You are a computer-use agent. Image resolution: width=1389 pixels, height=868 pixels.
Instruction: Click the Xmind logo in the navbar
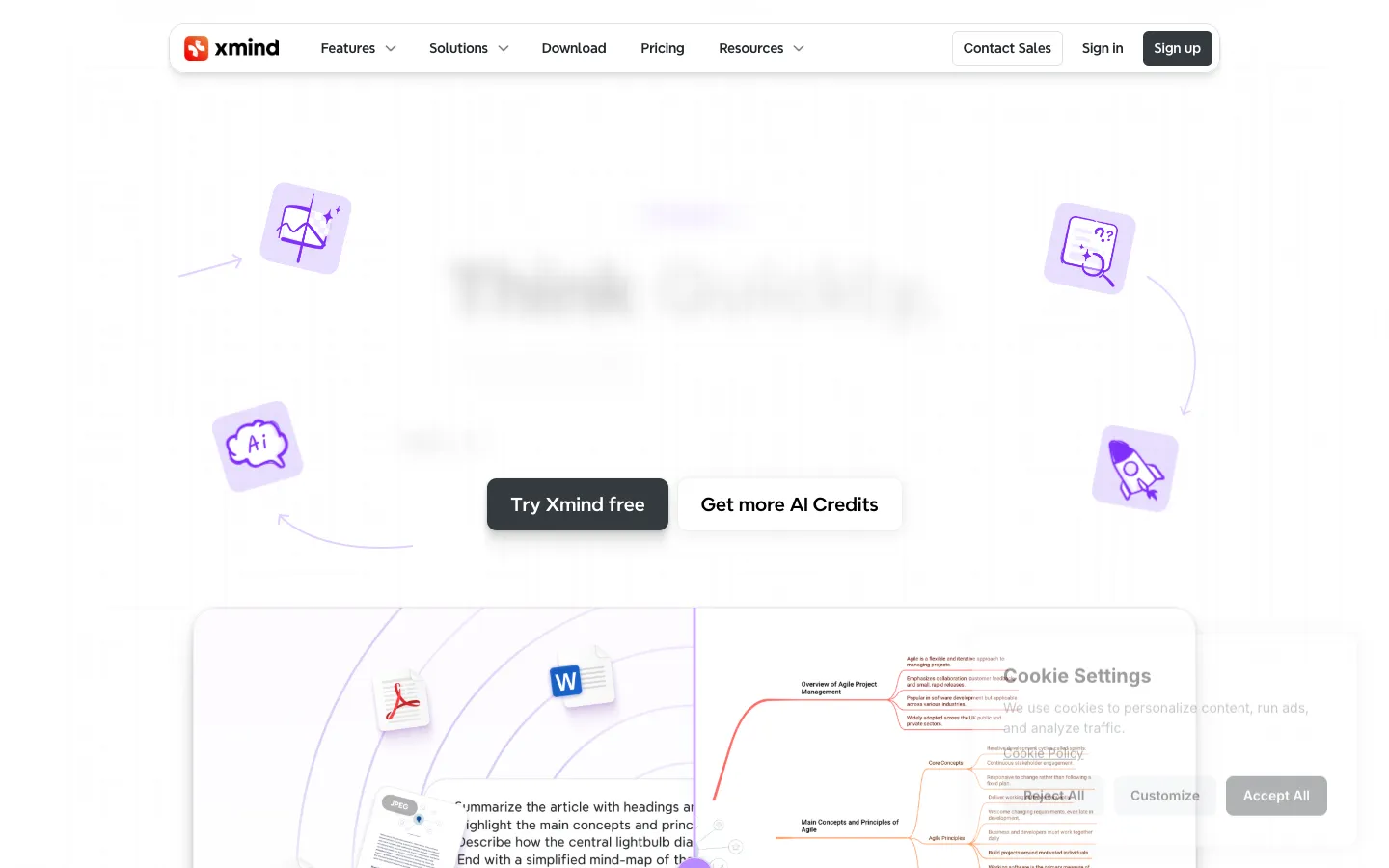coord(231,48)
